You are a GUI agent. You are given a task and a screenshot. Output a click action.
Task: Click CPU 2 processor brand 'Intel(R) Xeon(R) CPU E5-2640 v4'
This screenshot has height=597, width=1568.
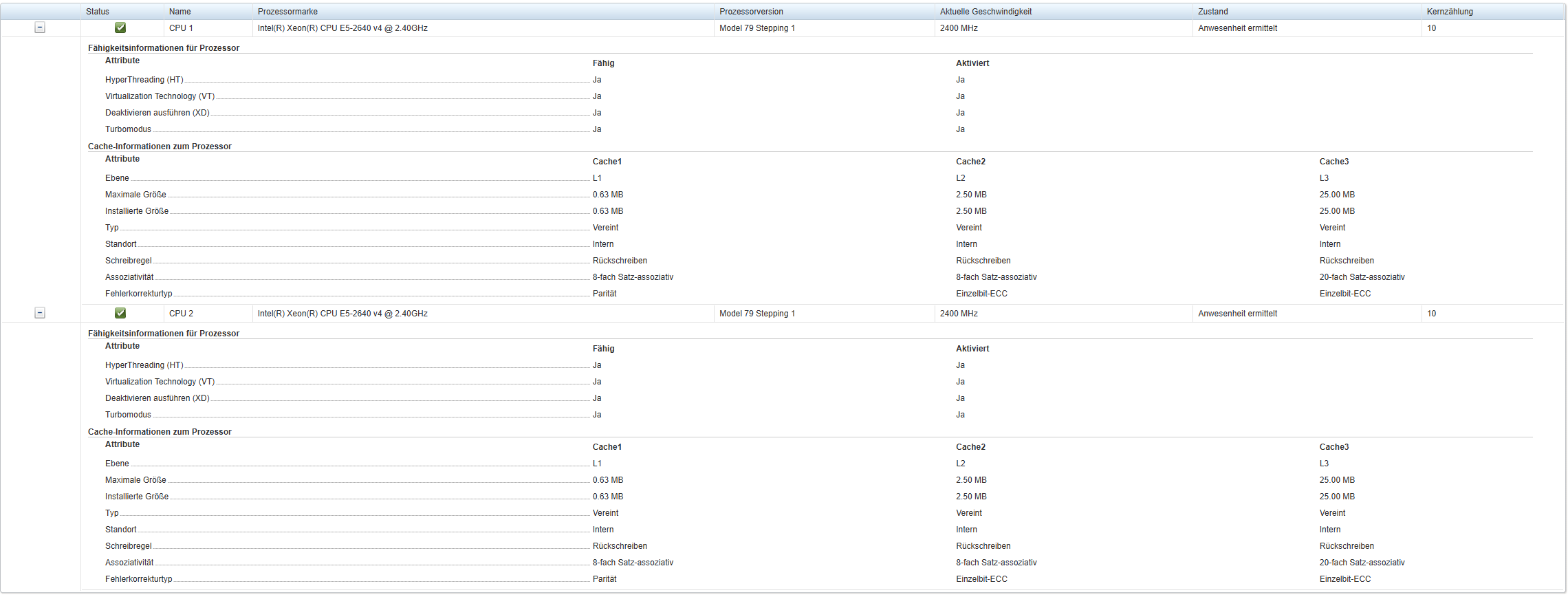point(342,314)
